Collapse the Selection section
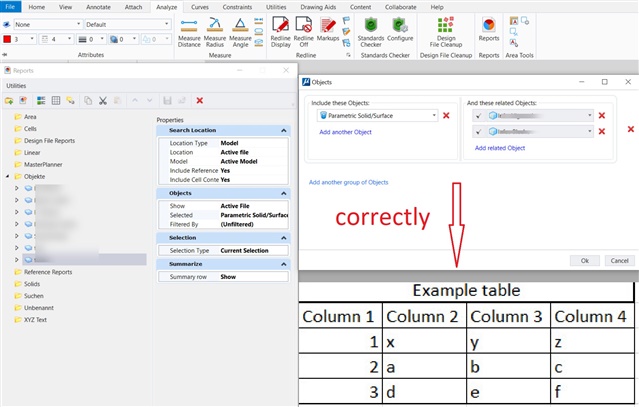The width and height of the screenshot is (639, 407). pyautogui.click(x=284, y=238)
